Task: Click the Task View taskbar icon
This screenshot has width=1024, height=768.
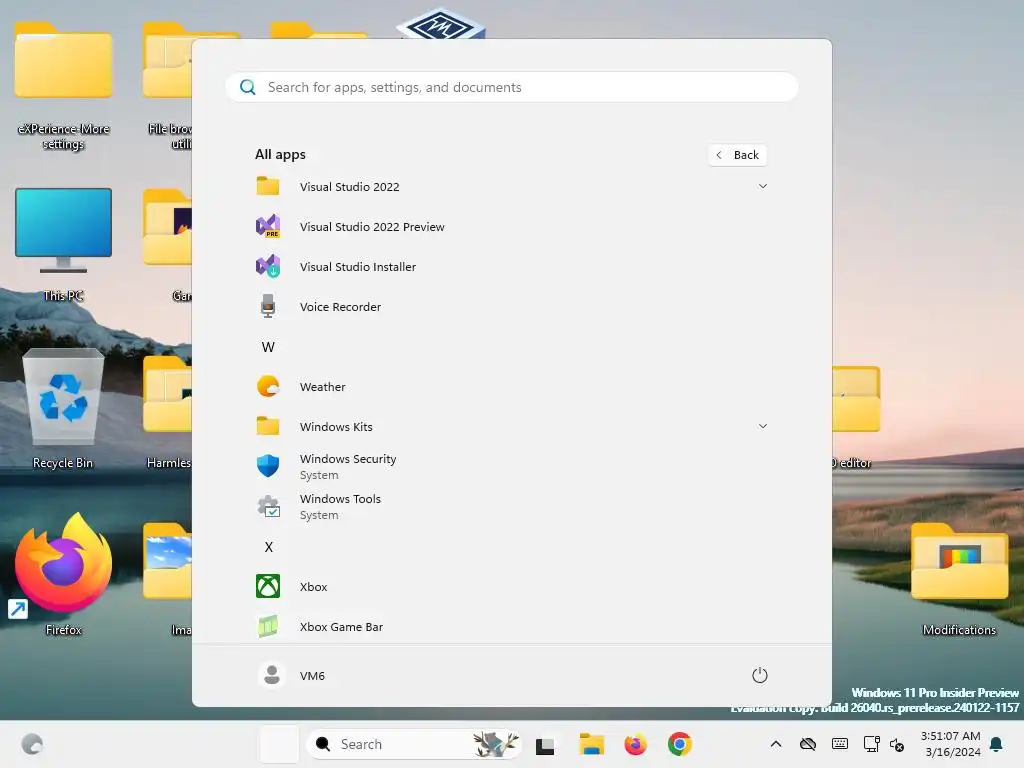Action: click(545, 745)
